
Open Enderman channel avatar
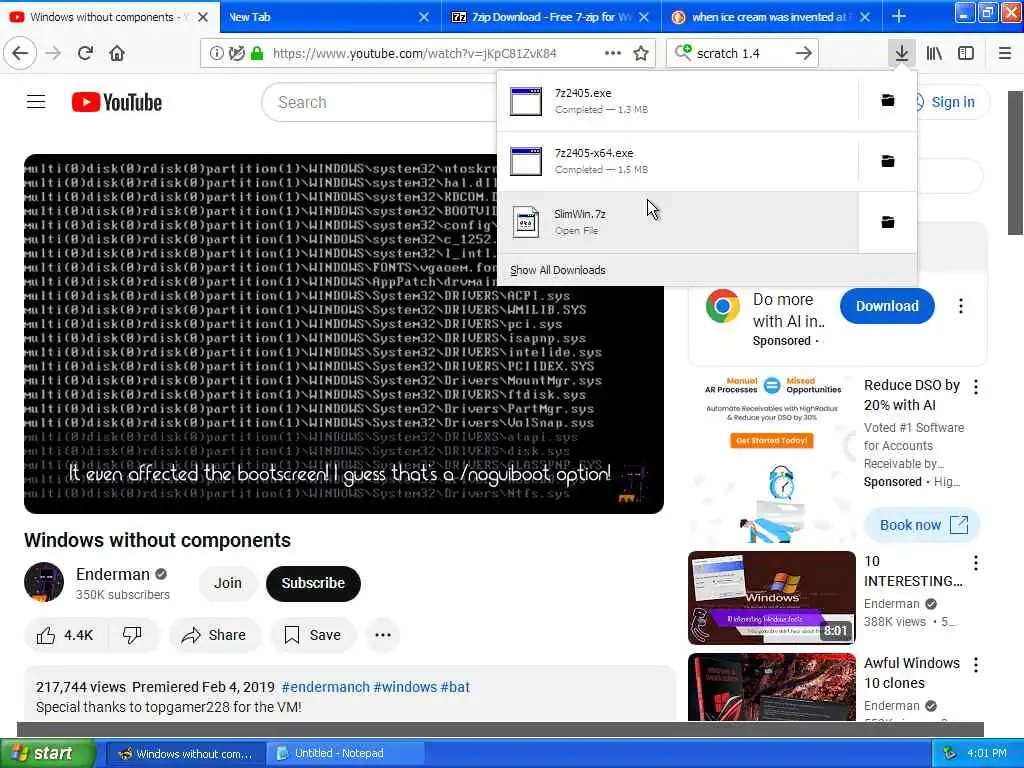[44, 582]
